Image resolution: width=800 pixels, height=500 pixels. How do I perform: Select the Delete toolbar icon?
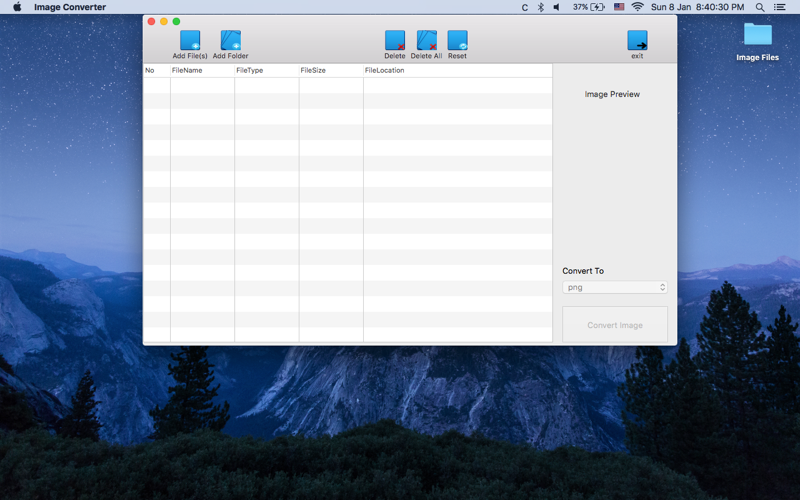pos(395,40)
